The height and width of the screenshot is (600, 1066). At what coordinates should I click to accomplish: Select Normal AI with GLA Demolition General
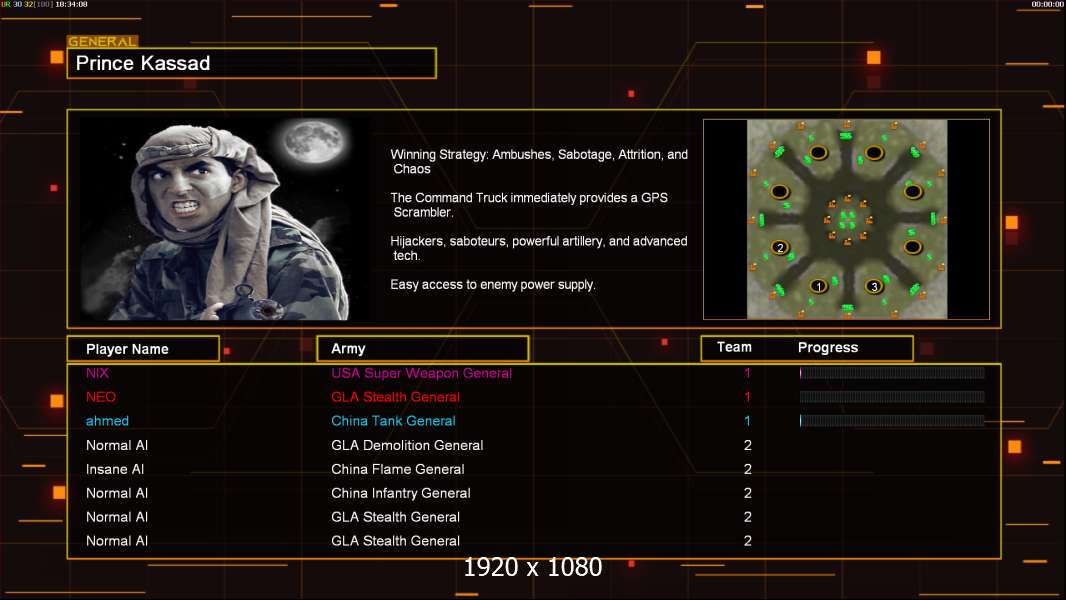point(117,445)
